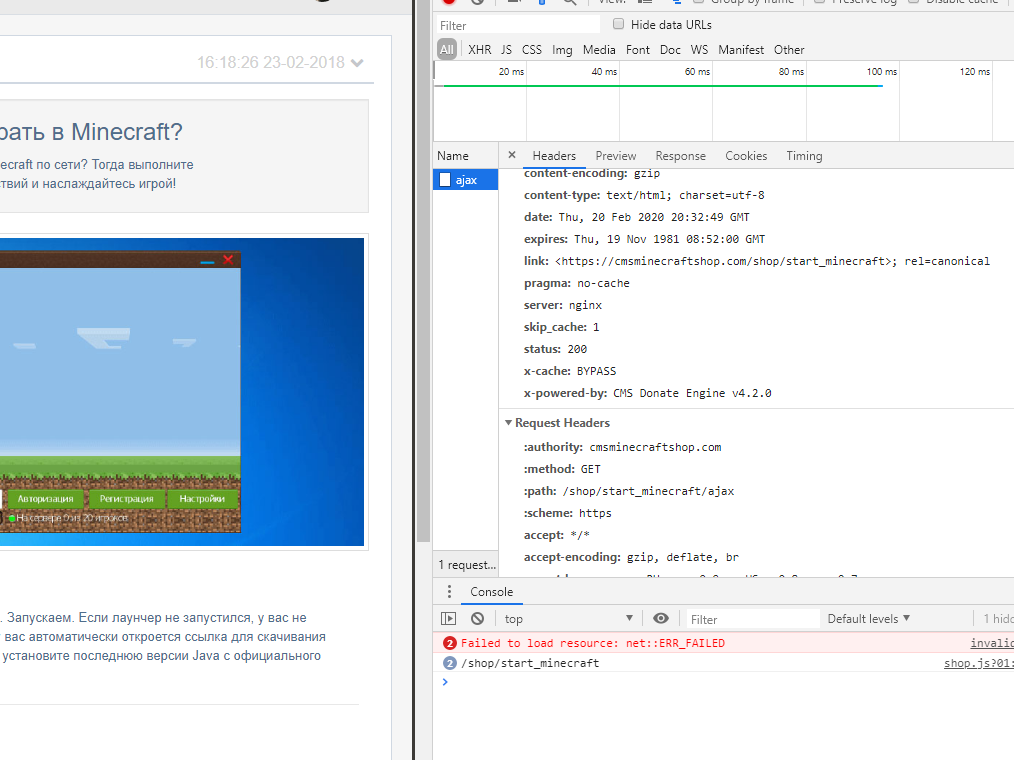Switch to the Timing tab

[804, 156]
